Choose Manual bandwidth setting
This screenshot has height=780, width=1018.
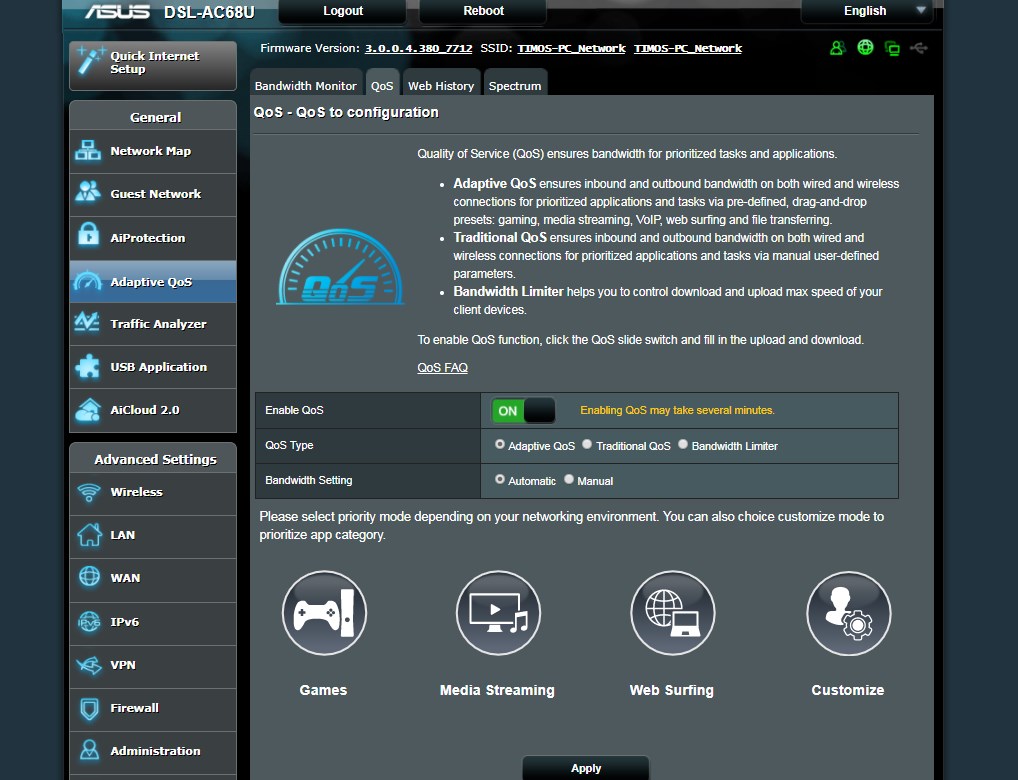click(x=569, y=479)
